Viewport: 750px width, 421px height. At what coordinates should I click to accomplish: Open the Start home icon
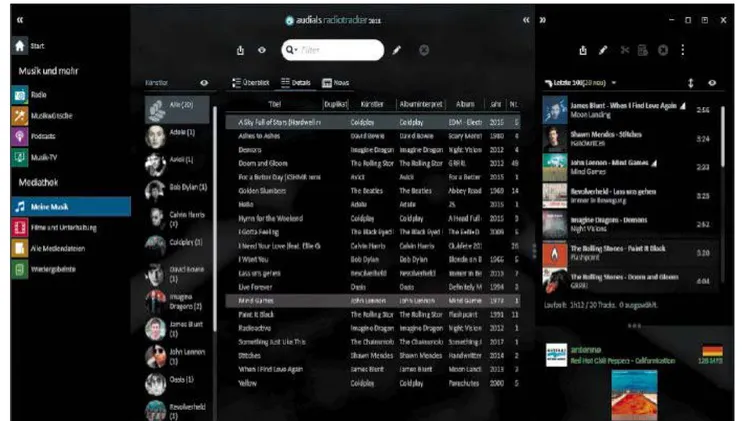tap(20, 46)
